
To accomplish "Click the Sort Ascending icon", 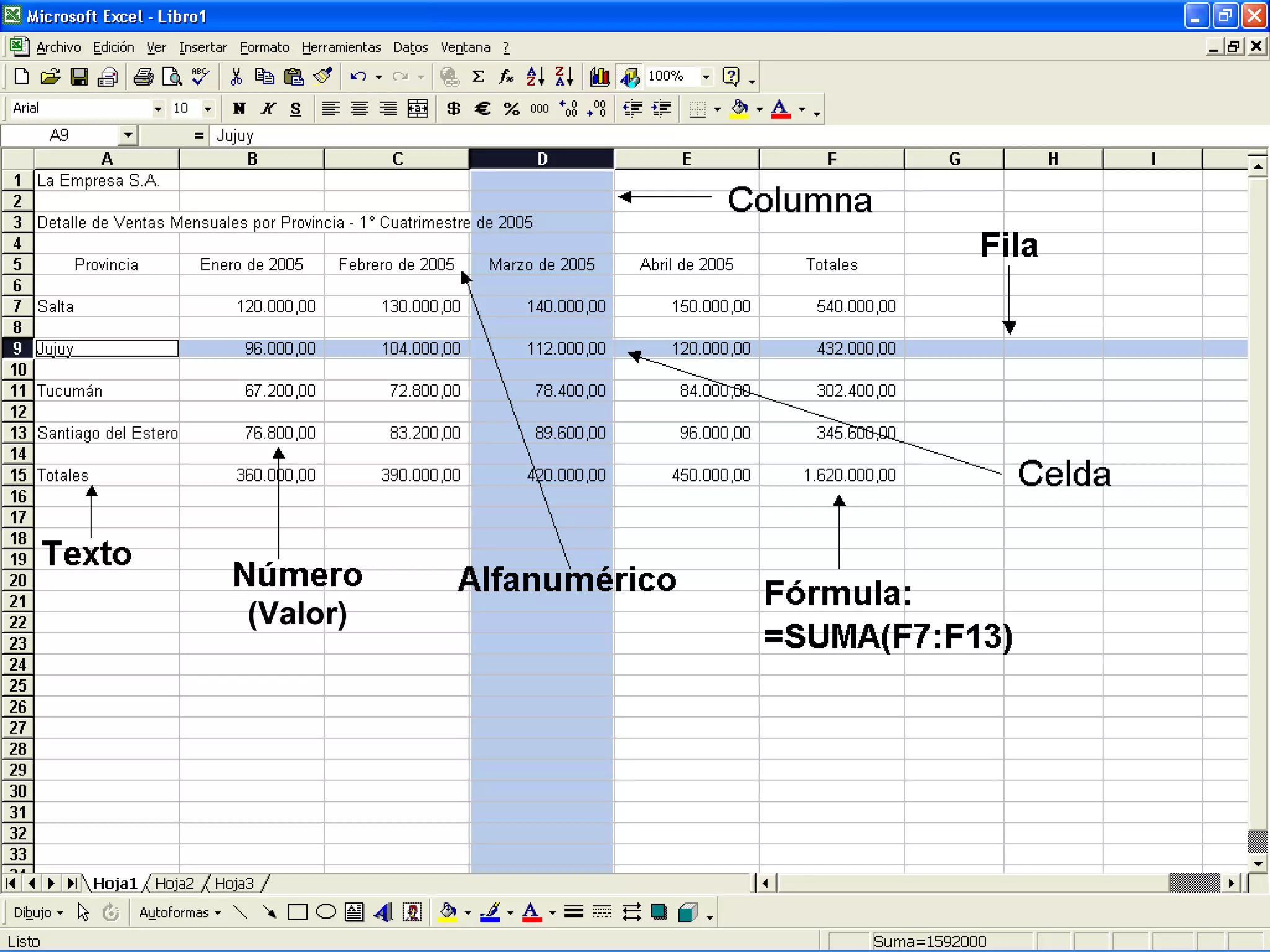I will 535,77.
